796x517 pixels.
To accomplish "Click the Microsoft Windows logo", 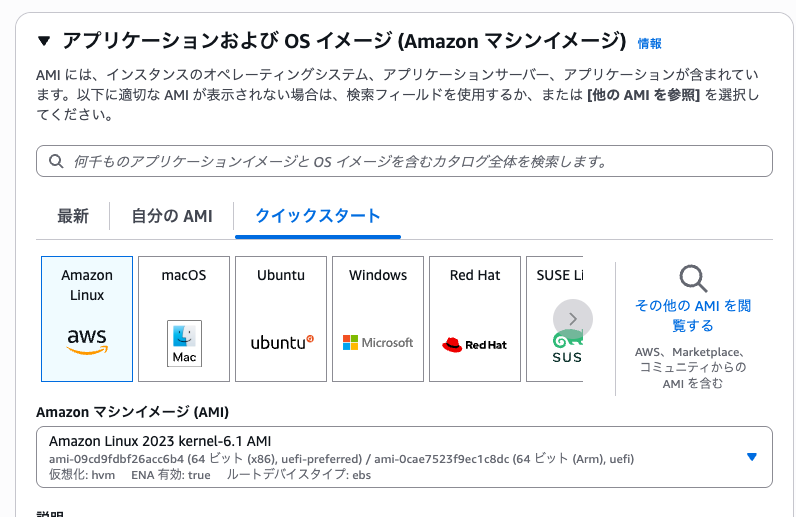I will [x=378, y=342].
